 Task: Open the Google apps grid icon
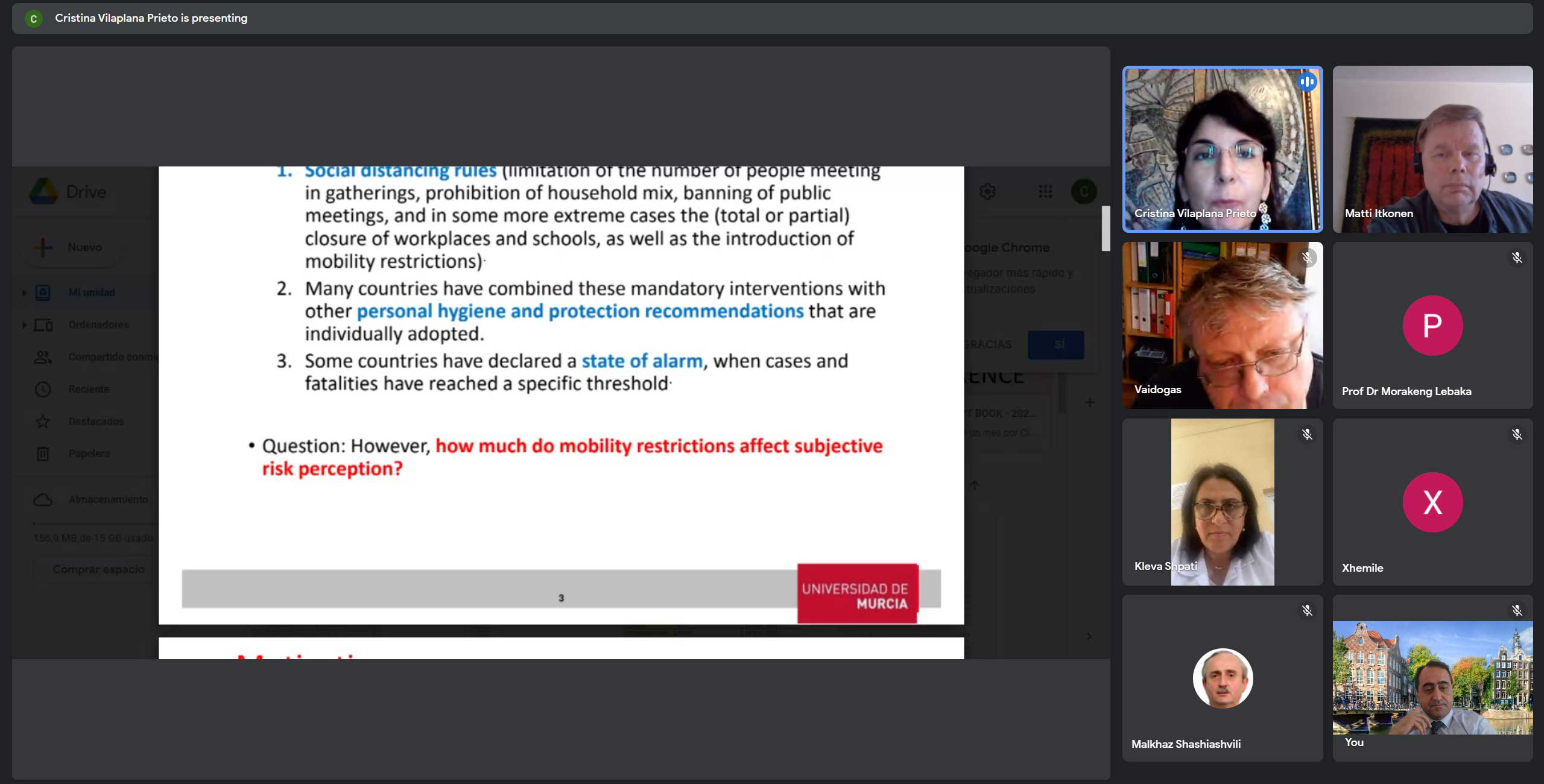(1045, 192)
